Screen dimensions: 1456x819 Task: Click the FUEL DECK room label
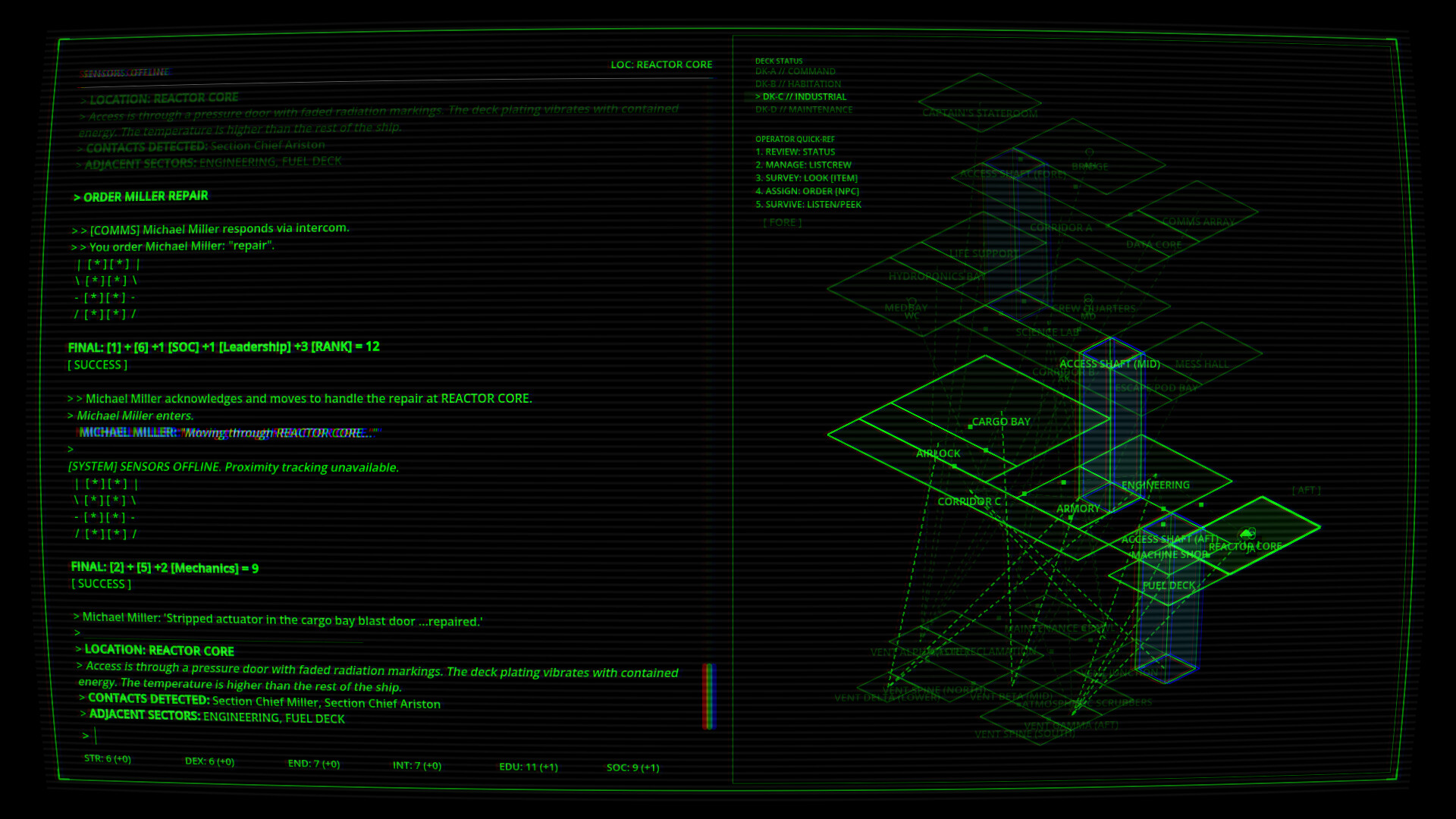pyautogui.click(x=1169, y=585)
